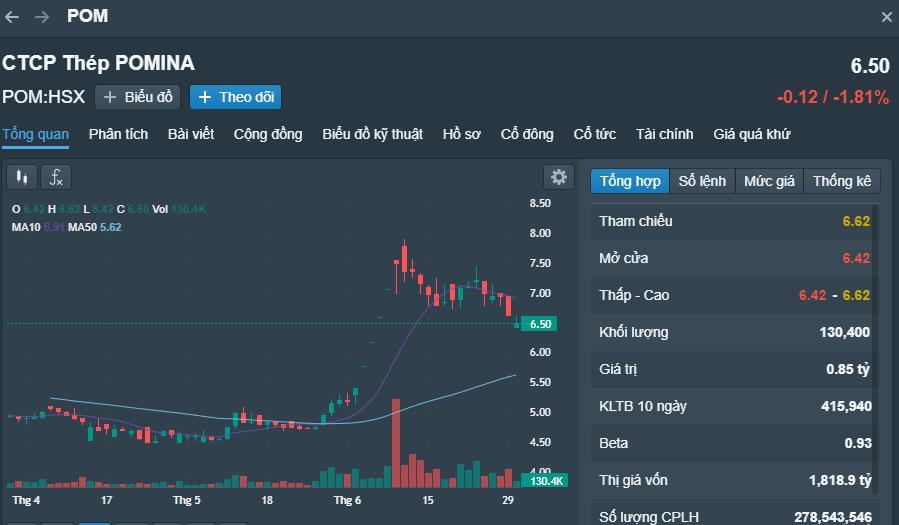Viewport: 899px width, 525px height.
Task: Open the Cổ tức tab
Action: [x=595, y=134]
